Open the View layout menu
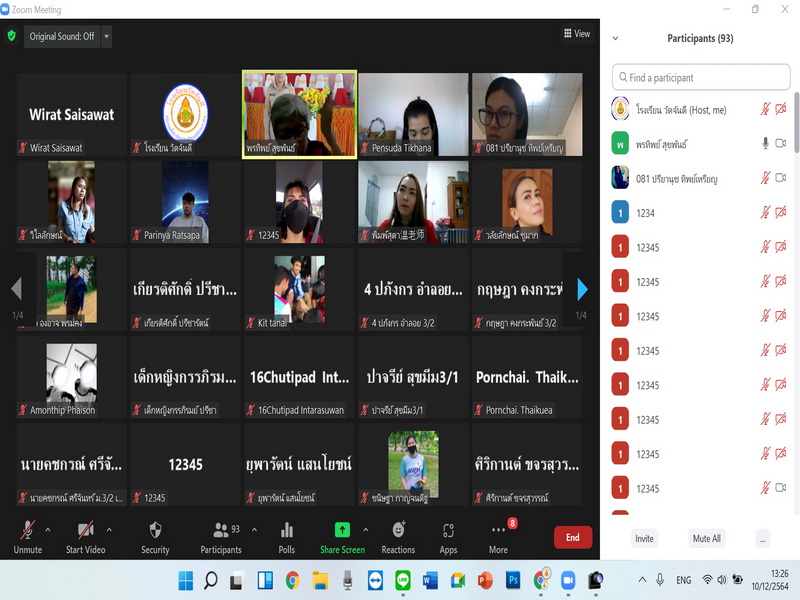Viewport: 800px width, 600px height. click(577, 34)
